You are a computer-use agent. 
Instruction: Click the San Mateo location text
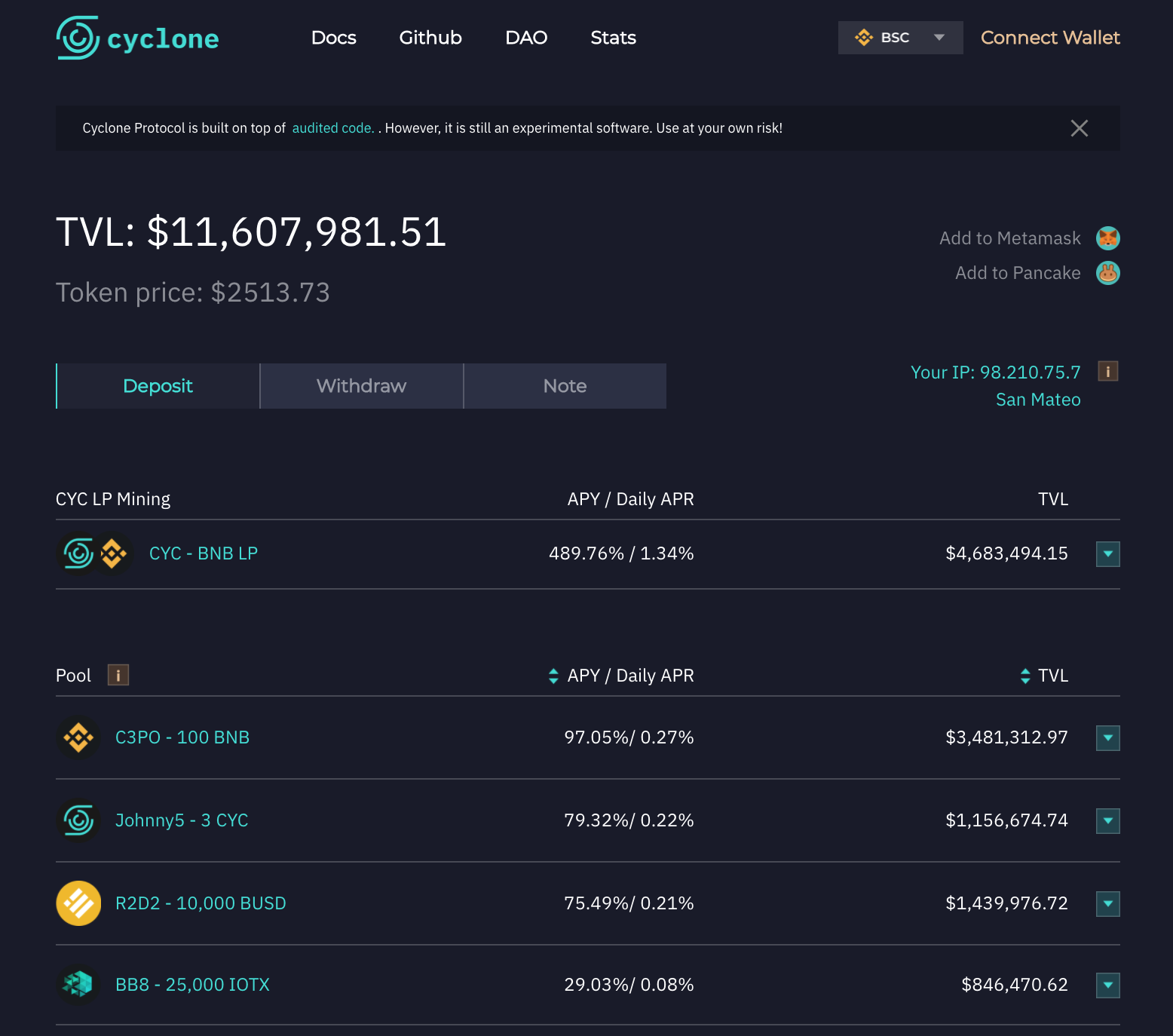[1038, 400]
